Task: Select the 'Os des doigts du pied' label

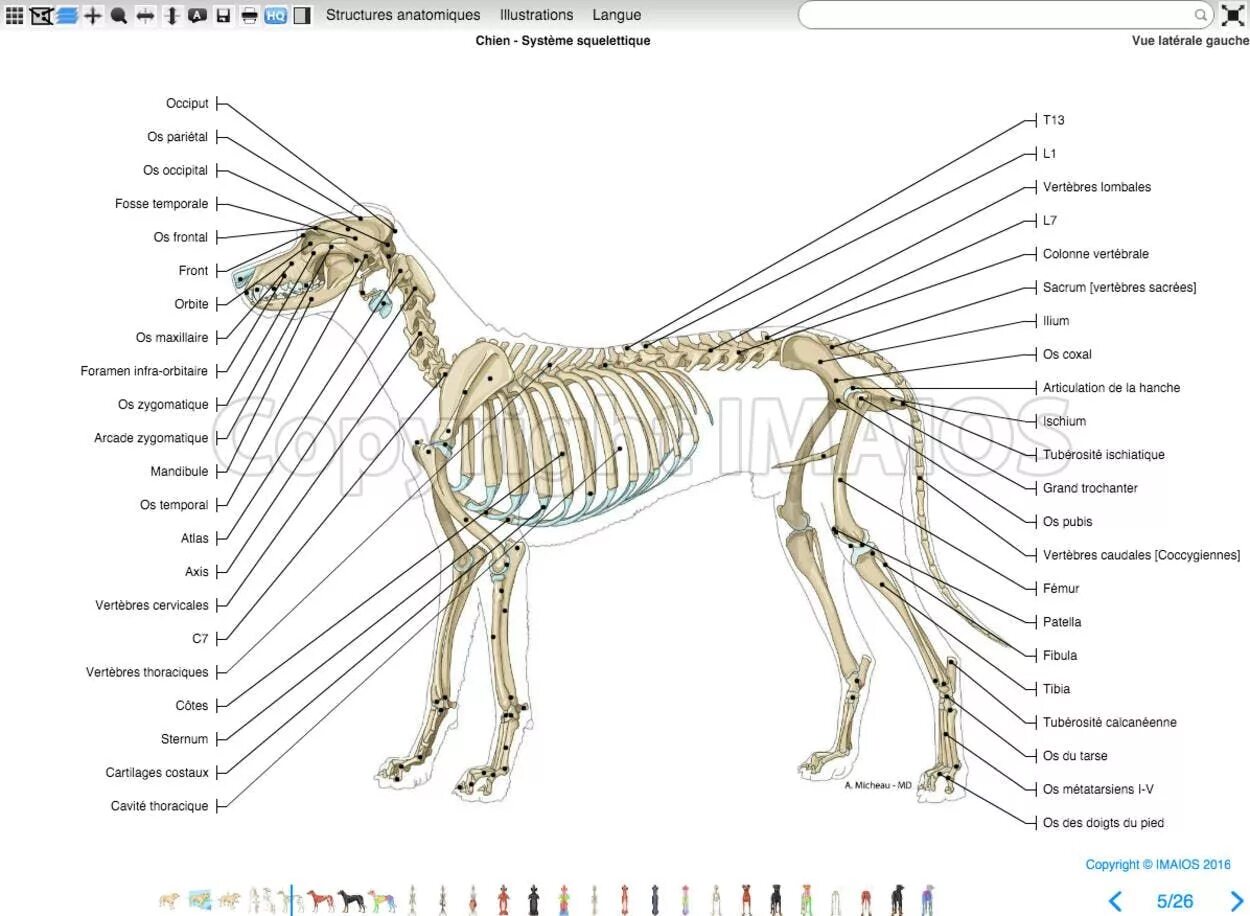Action: 1104,824
